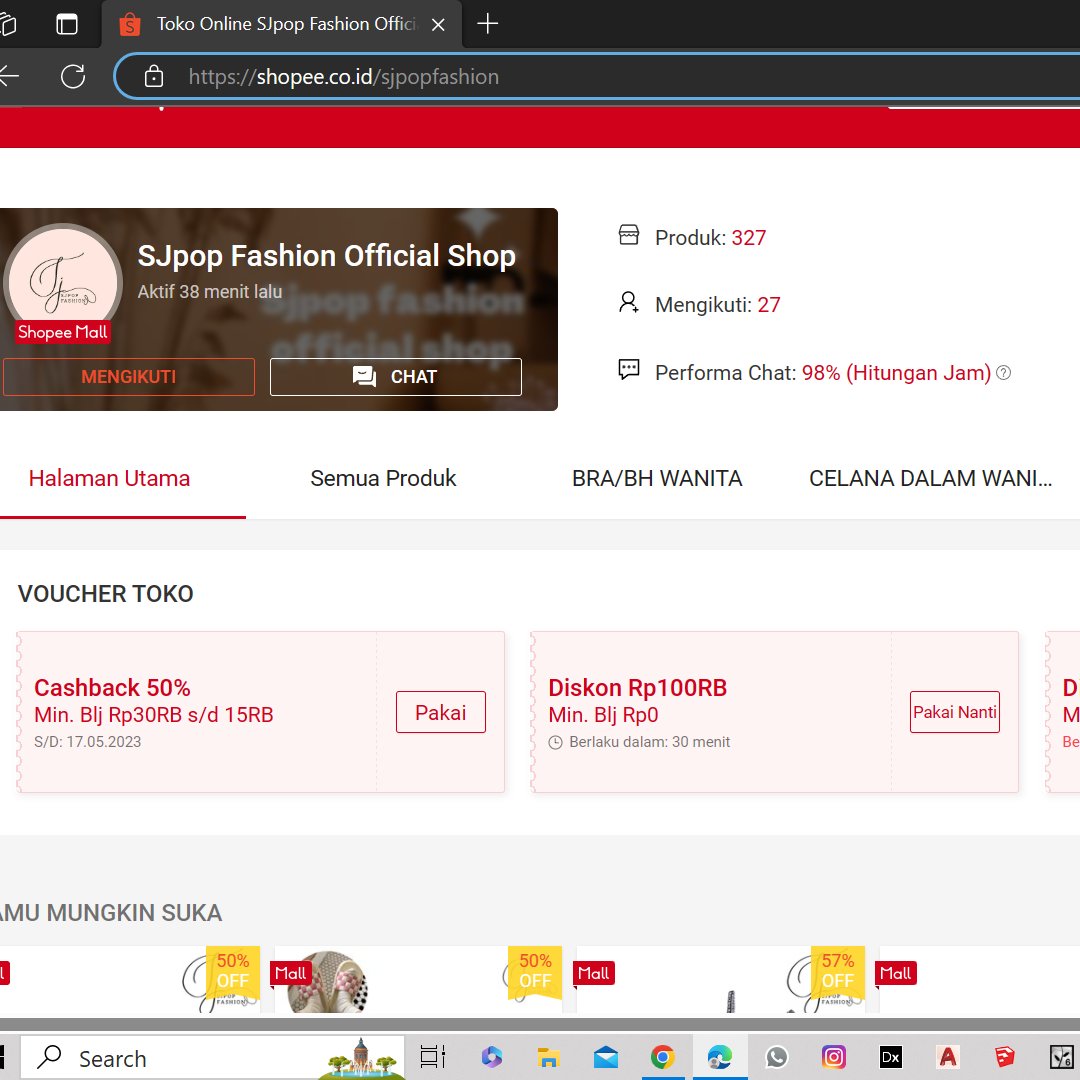Click the SJpop Fashion shop logo avatar
The height and width of the screenshot is (1080, 1080).
(63, 282)
